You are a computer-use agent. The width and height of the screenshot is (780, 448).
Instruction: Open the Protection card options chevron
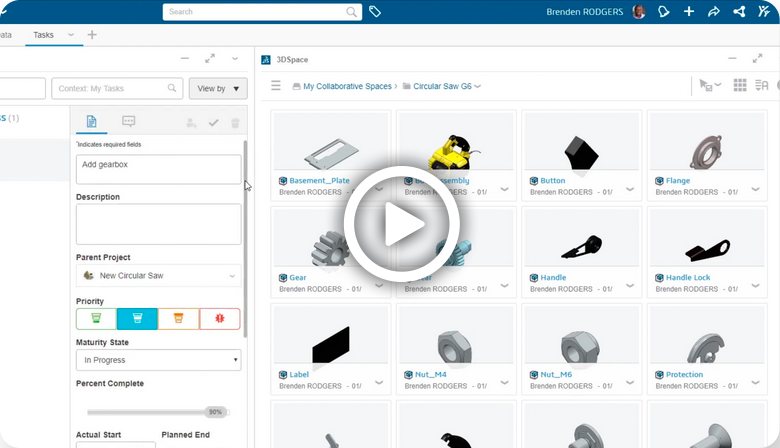pos(755,382)
